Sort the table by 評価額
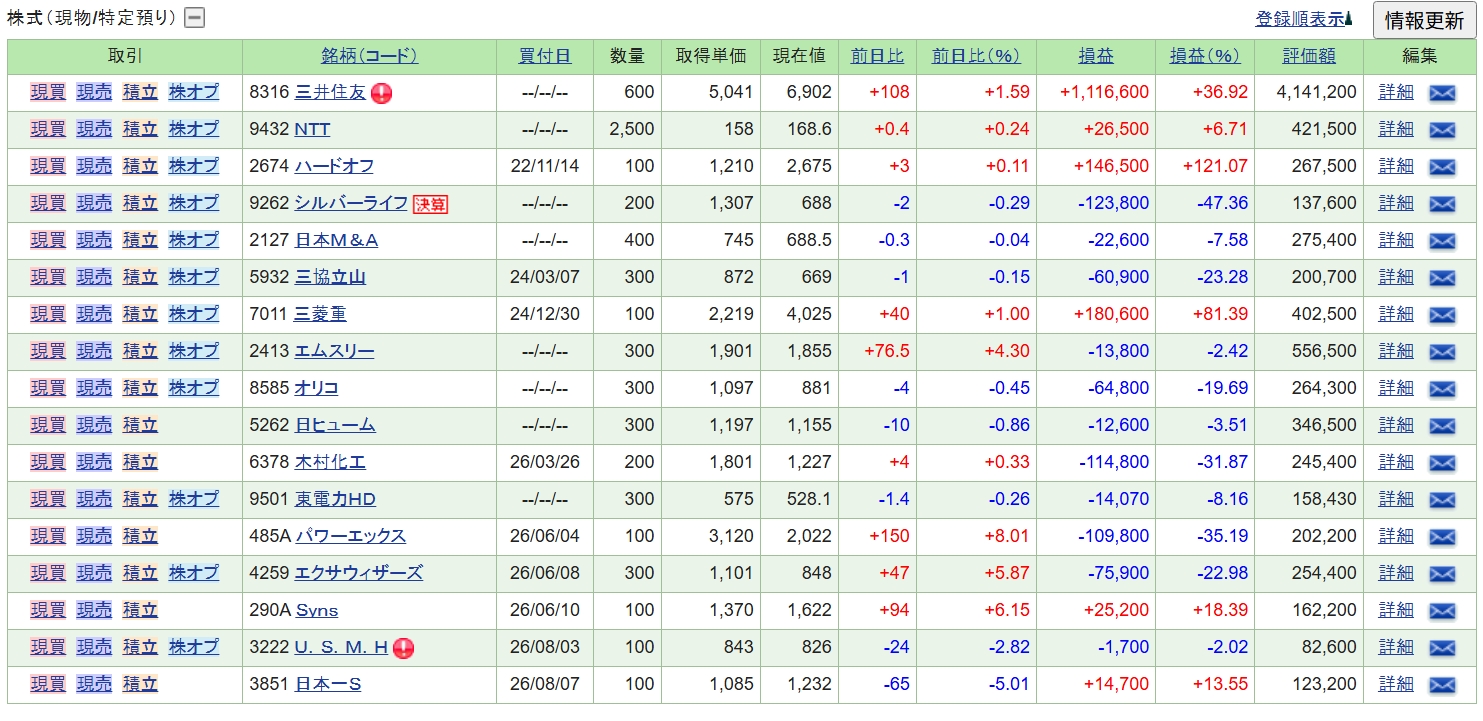Viewport: 1483px width, 721px height. coord(1309,56)
